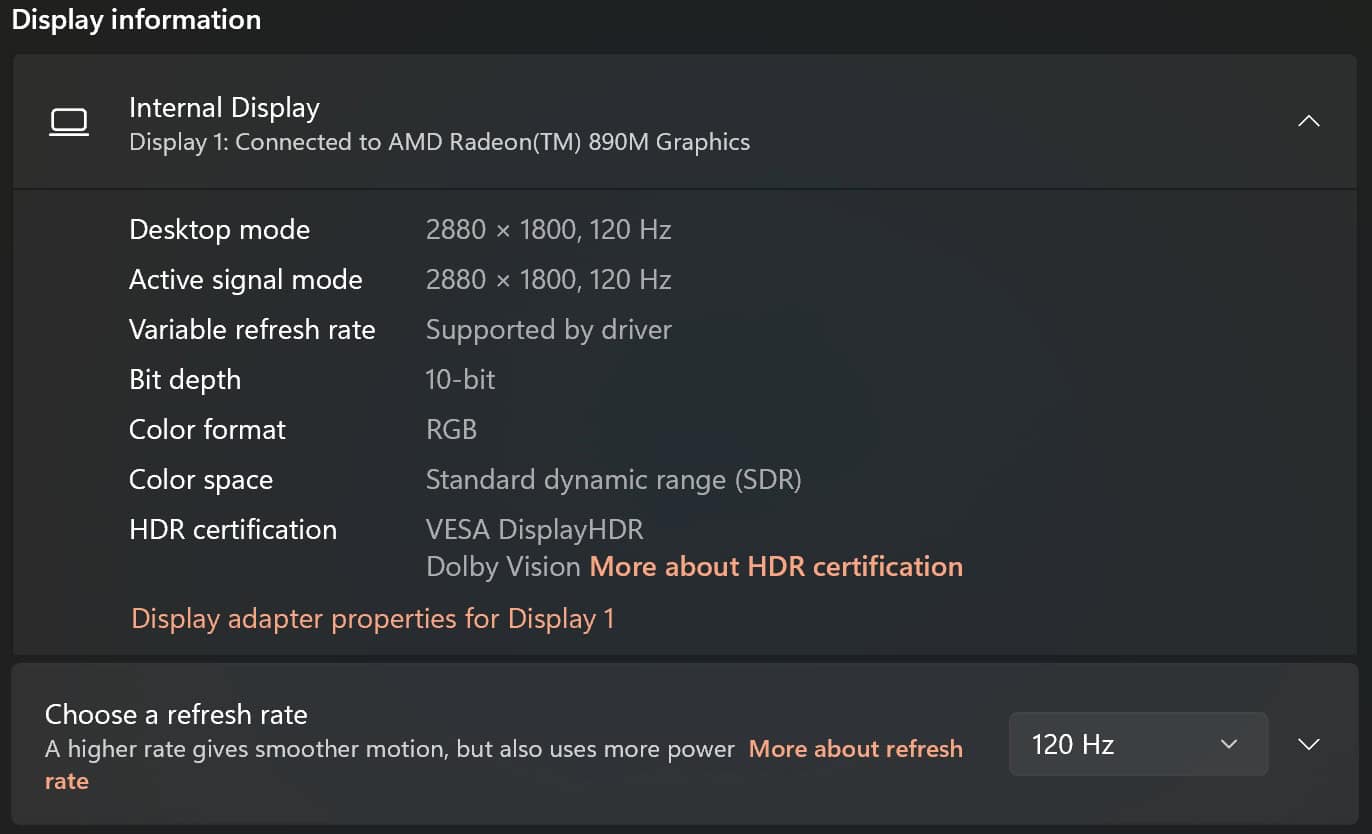Click the Choose a refresh rate title
This screenshot has height=834, width=1372.
tap(176, 714)
